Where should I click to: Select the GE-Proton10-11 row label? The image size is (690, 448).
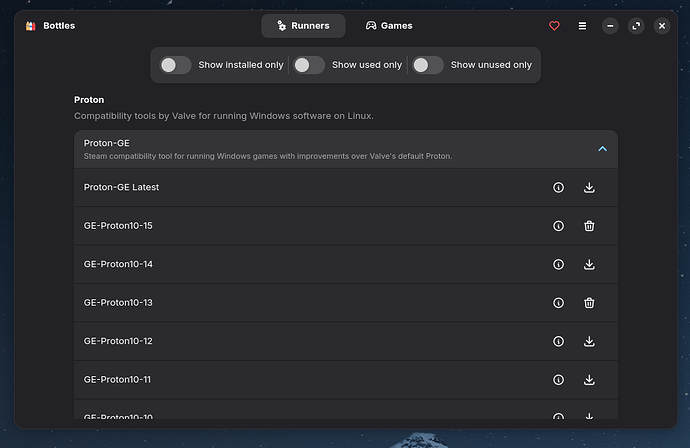(x=117, y=379)
